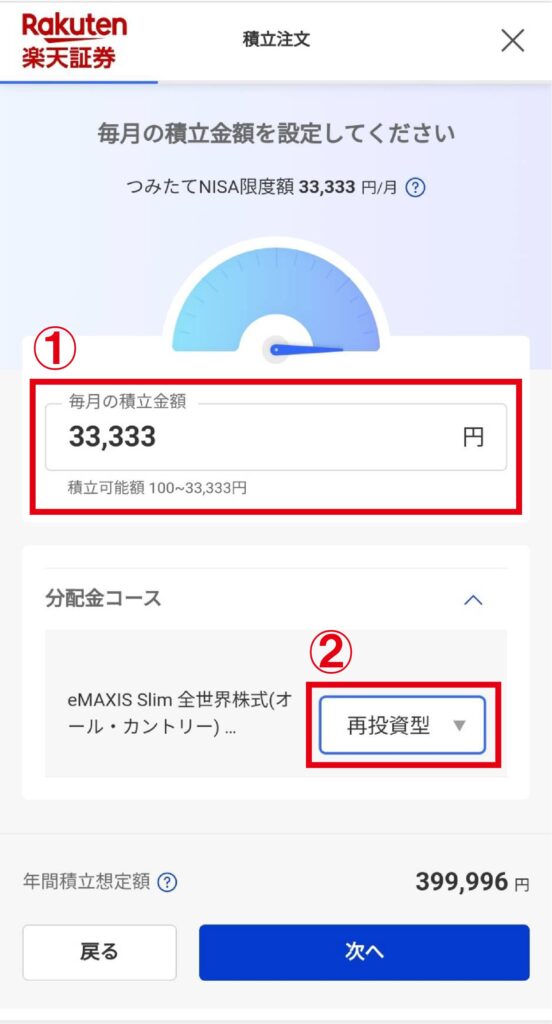The height and width of the screenshot is (1024, 552).
Task: Select the eMAXIS Slim 全世界株式 fund name
Action: [180, 714]
